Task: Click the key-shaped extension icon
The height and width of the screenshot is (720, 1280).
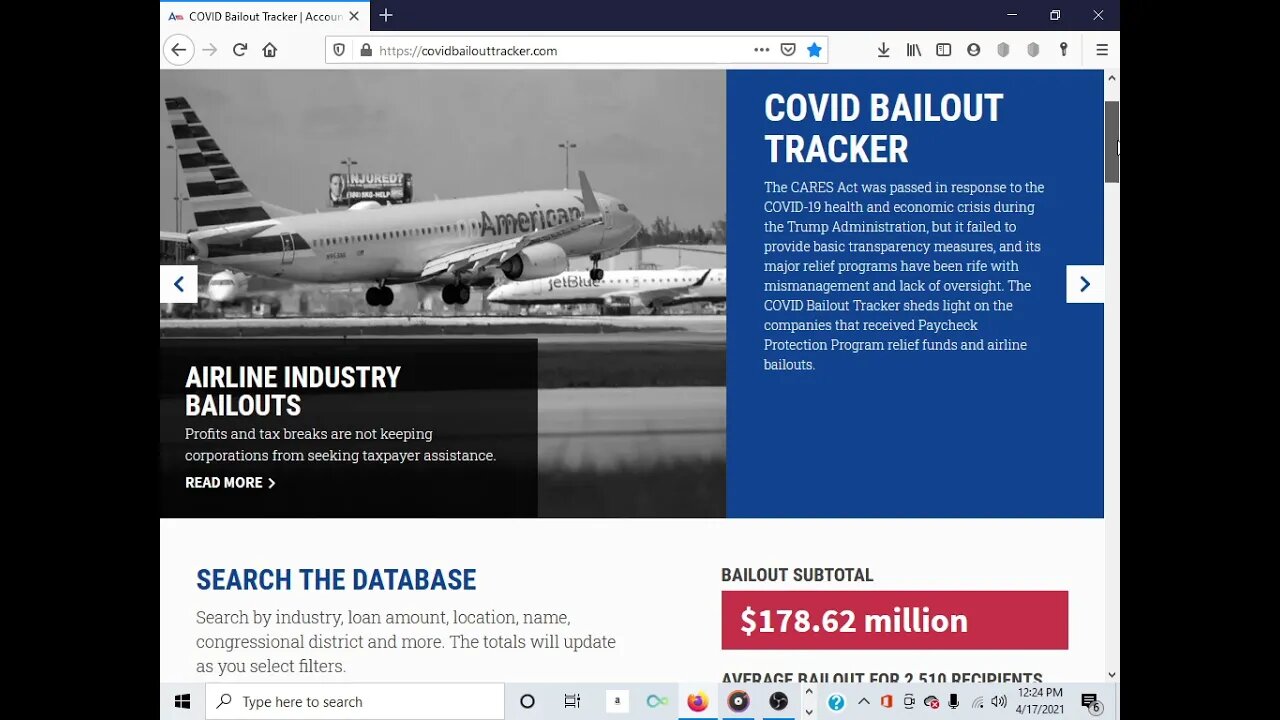Action: click(1063, 50)
